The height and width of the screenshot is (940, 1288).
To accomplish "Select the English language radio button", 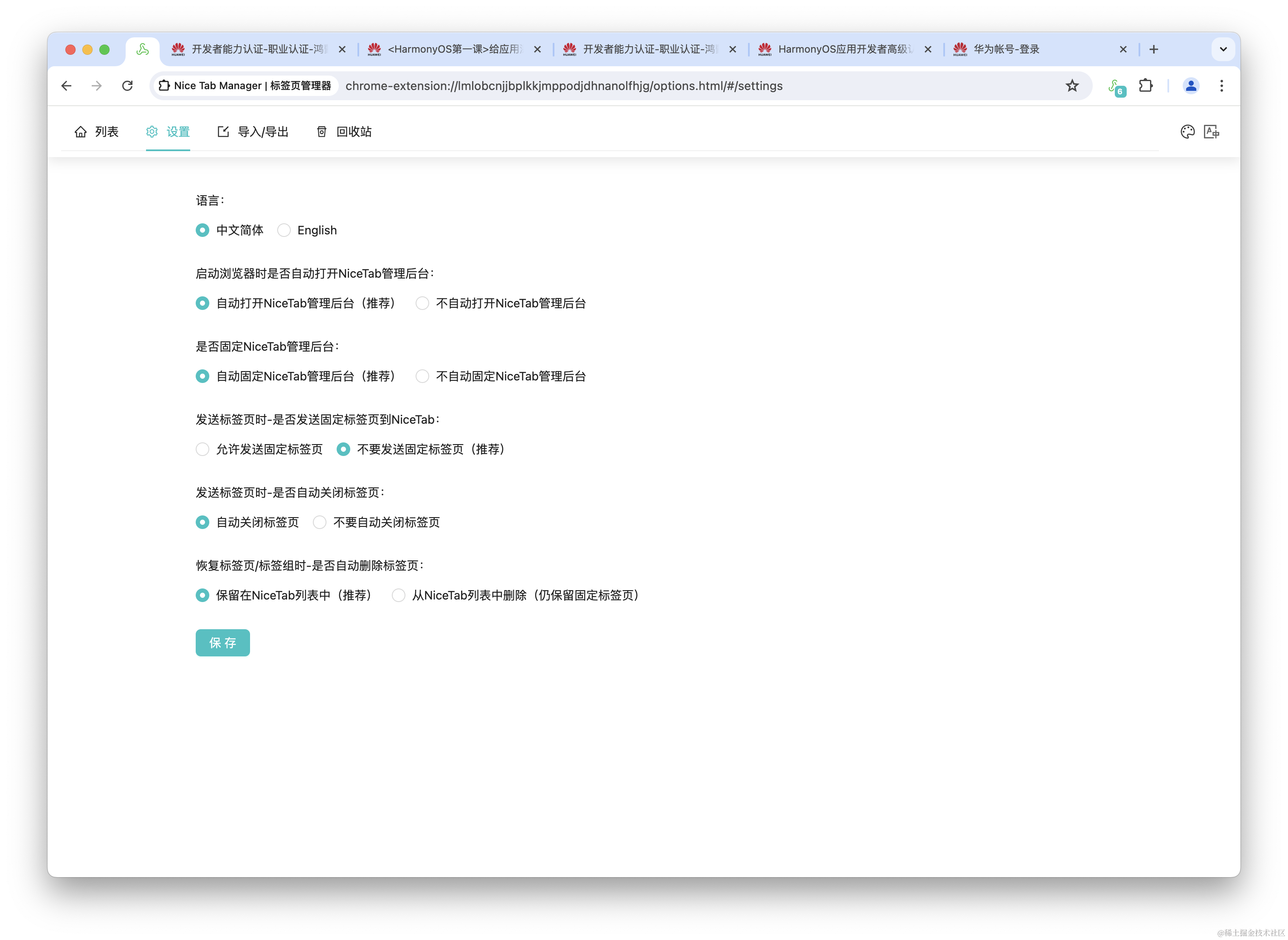I will 284,231.
